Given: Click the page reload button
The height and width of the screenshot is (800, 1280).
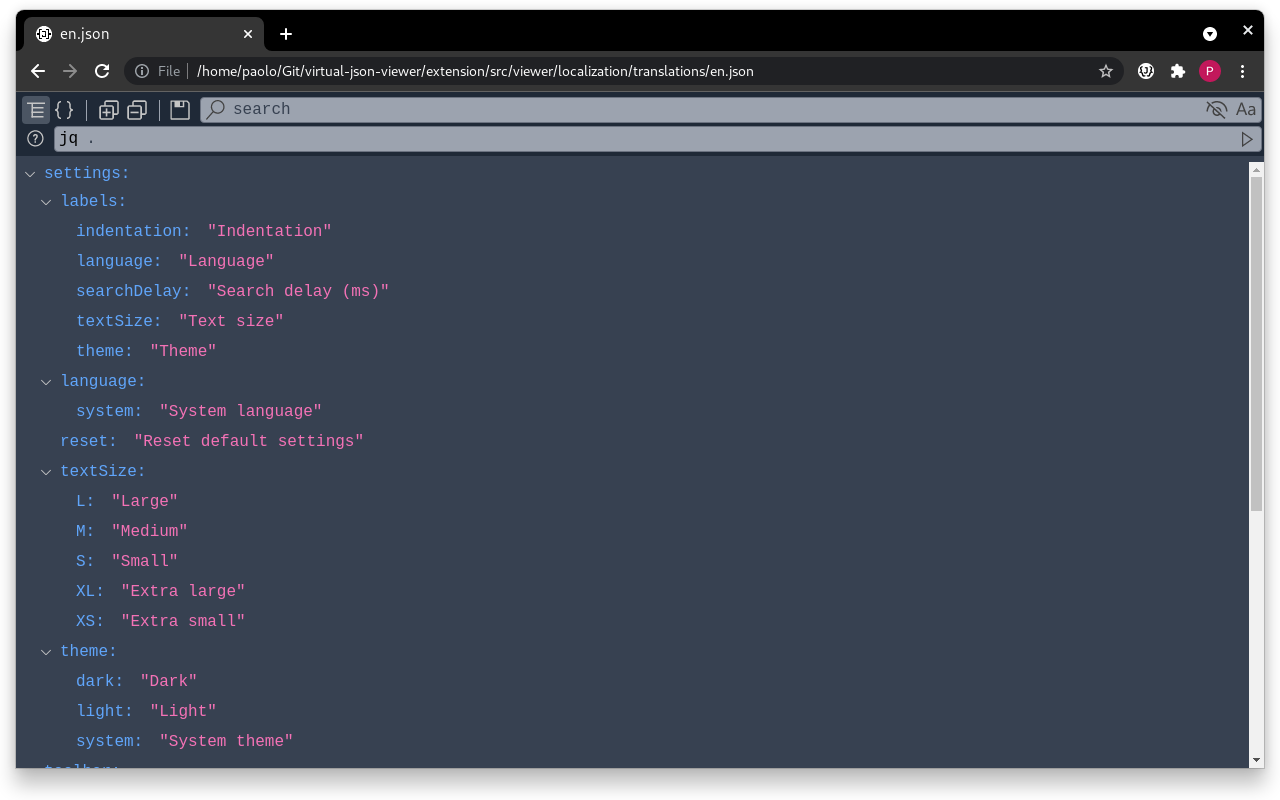Looking at the screenshot, I should coord(102,71).
